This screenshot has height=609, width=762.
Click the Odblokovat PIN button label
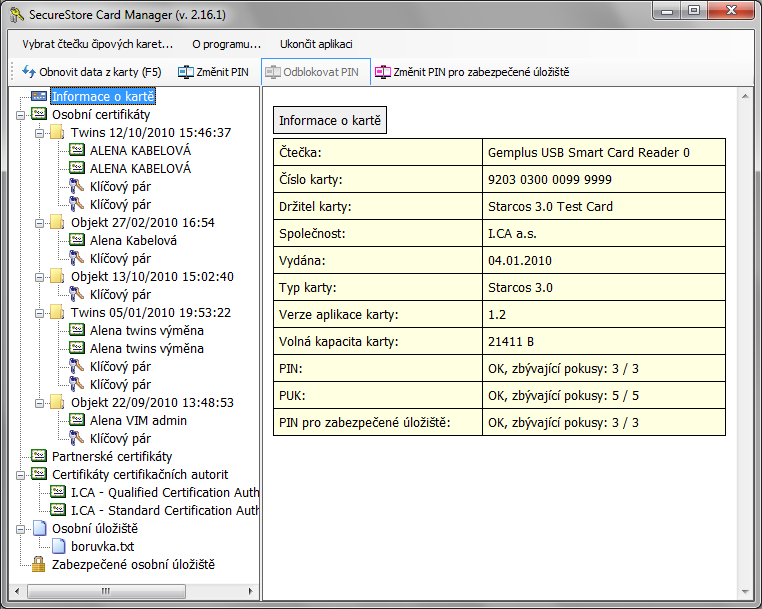(x=321, y=72)
